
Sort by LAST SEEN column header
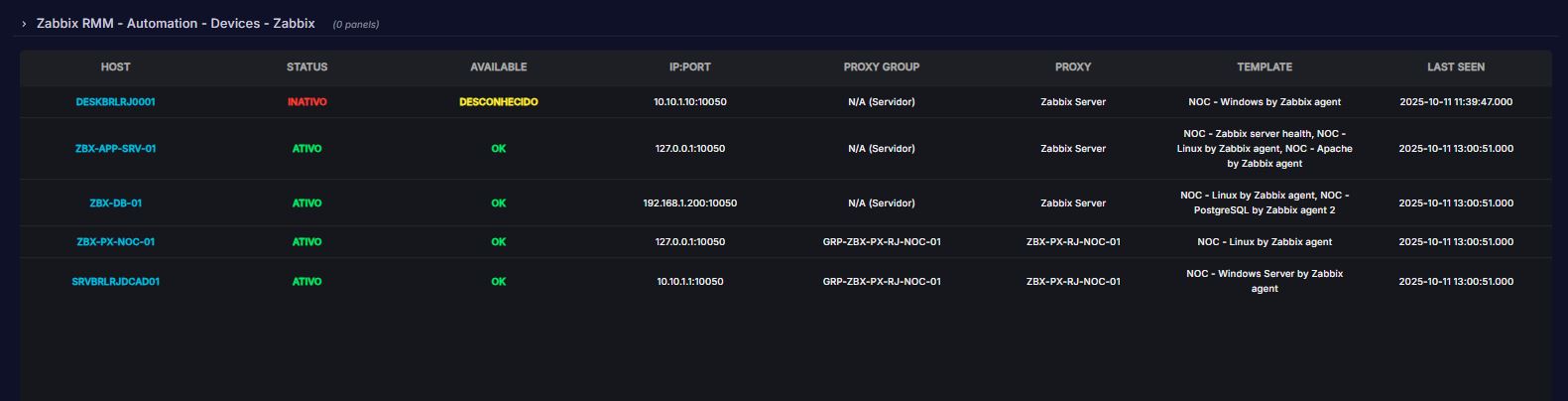point(1456,67)
